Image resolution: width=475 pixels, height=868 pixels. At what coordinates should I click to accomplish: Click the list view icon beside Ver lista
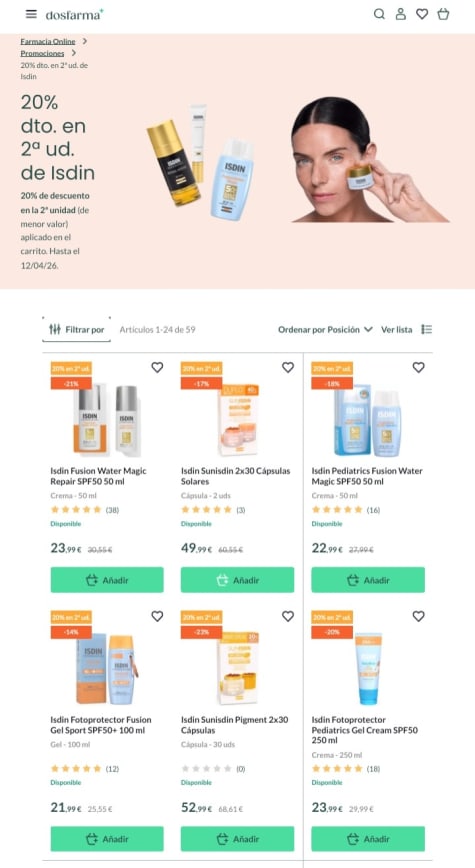426,329
